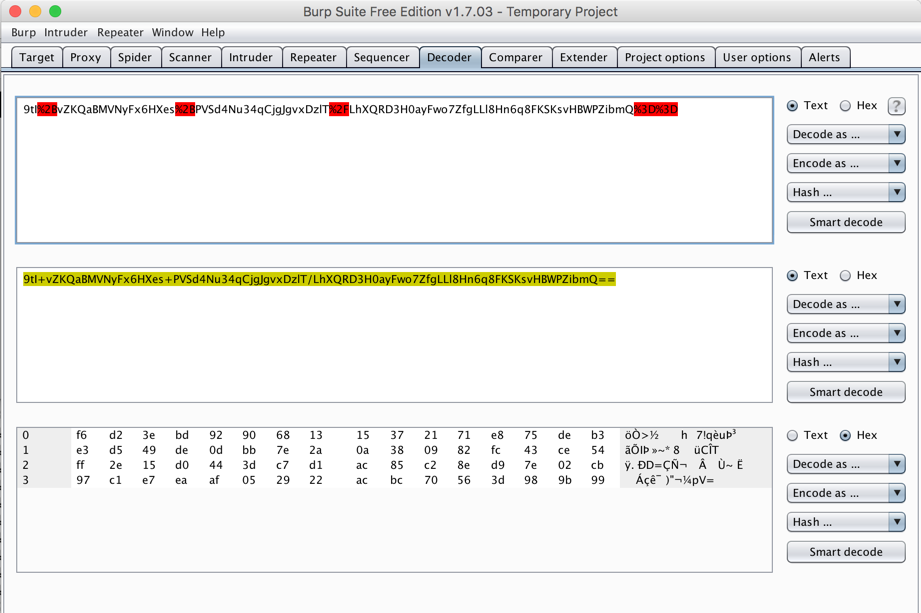Open the Project options tab

coord(665,57)
